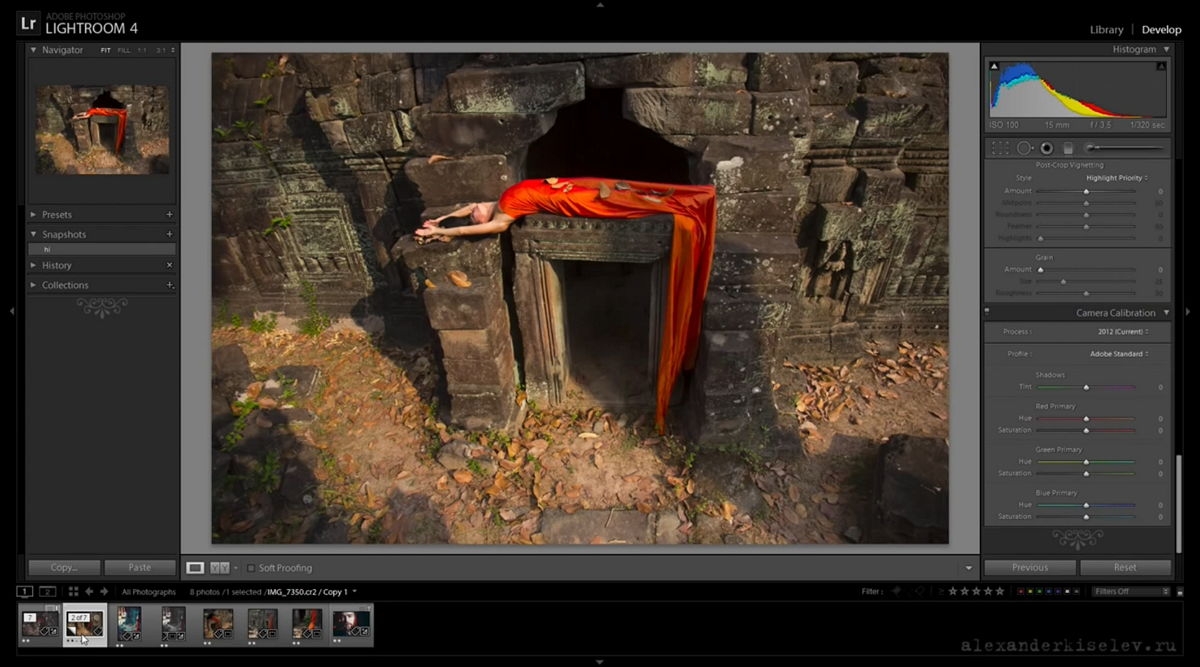The height and width of the screenshot is (667, 1200).
Task: Set the five-star rating filter
Action: pos(1000,592)
